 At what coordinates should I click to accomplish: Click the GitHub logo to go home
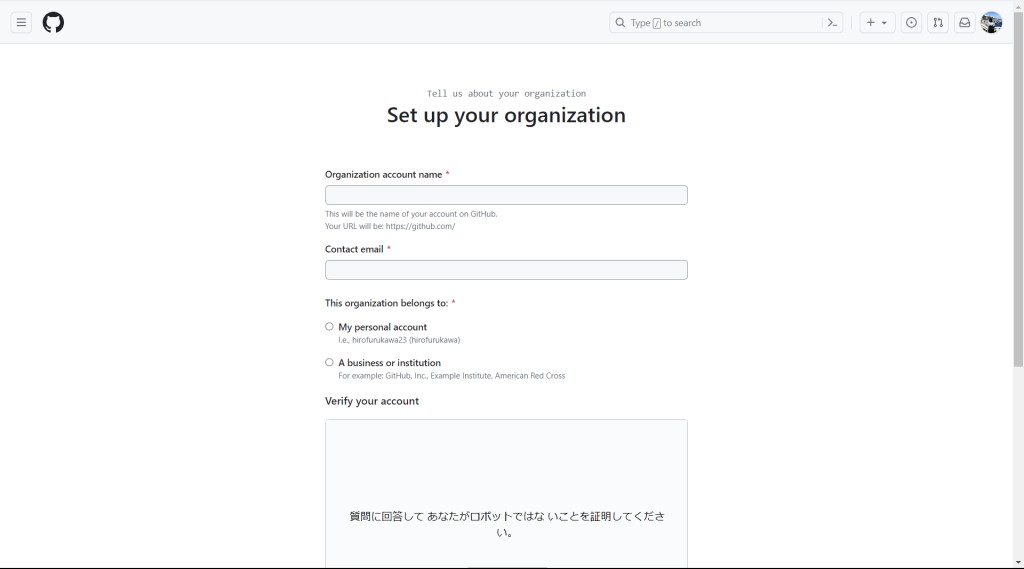coord(53,22)
